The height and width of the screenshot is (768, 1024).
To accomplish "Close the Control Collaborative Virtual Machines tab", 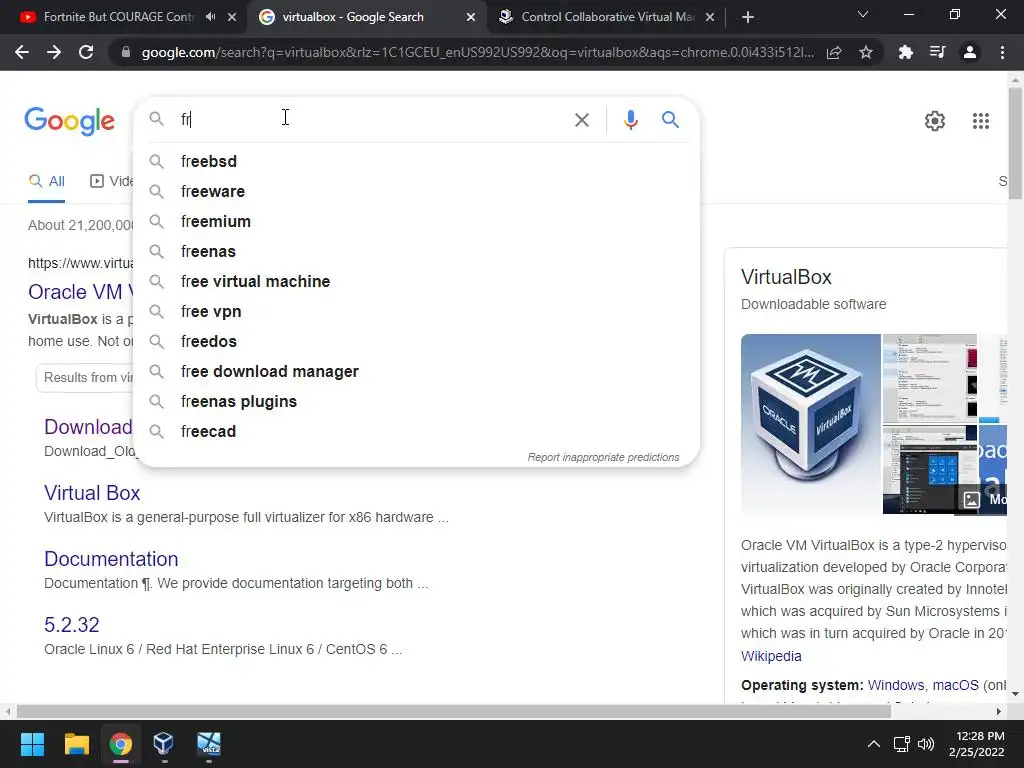I will click(710, 17).
